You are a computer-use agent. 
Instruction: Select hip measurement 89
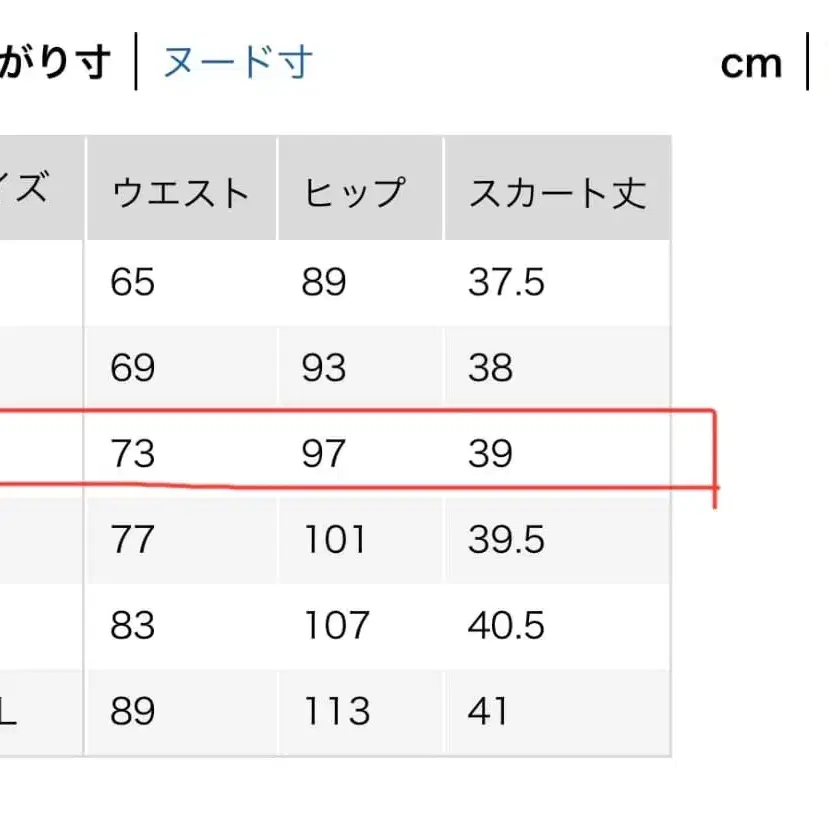click(320, 282)
